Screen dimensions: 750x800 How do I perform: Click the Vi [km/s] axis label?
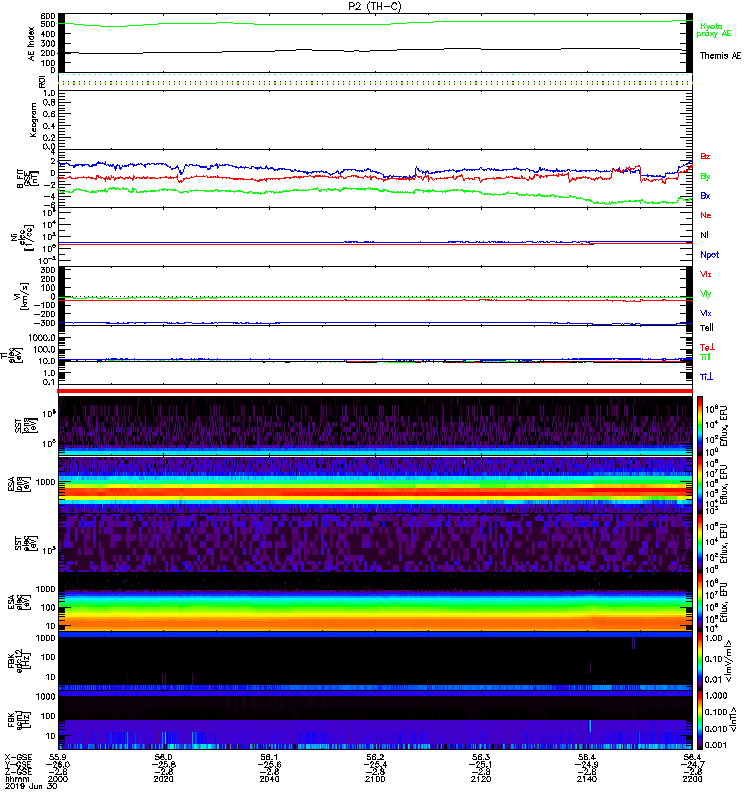23,296
